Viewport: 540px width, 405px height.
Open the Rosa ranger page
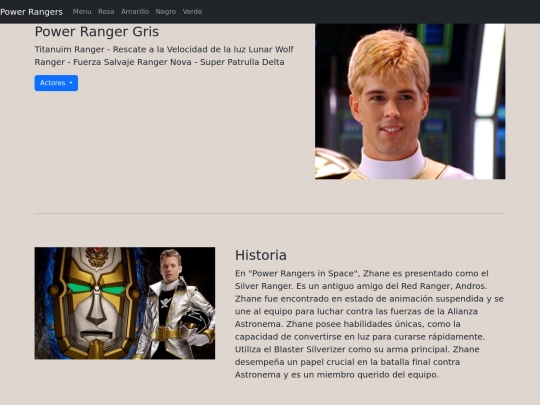pyautogui.click(x=106, y=12)
